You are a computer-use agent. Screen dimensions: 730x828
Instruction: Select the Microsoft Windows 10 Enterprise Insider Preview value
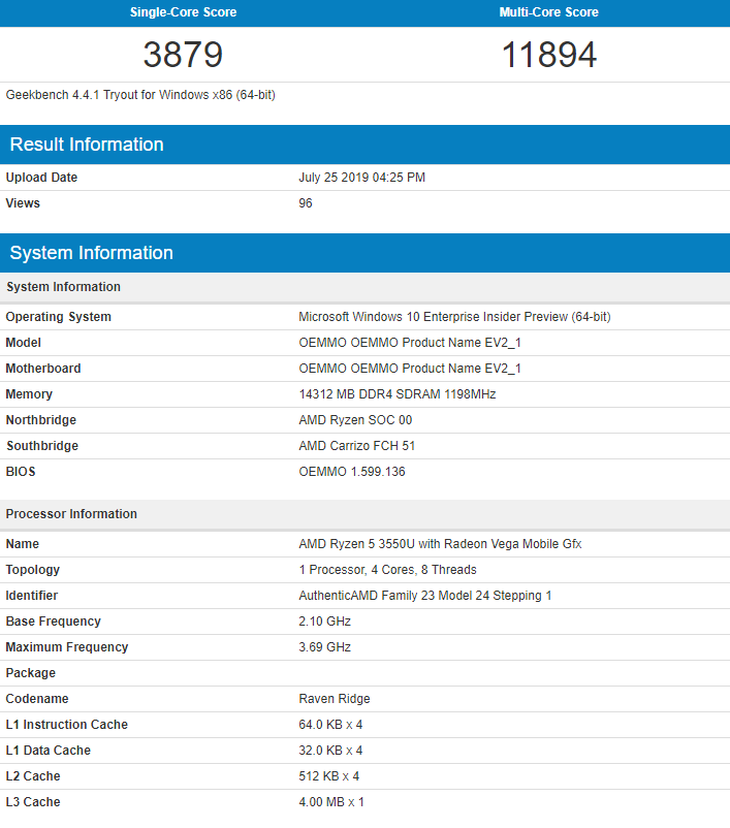tap(455, 317)
